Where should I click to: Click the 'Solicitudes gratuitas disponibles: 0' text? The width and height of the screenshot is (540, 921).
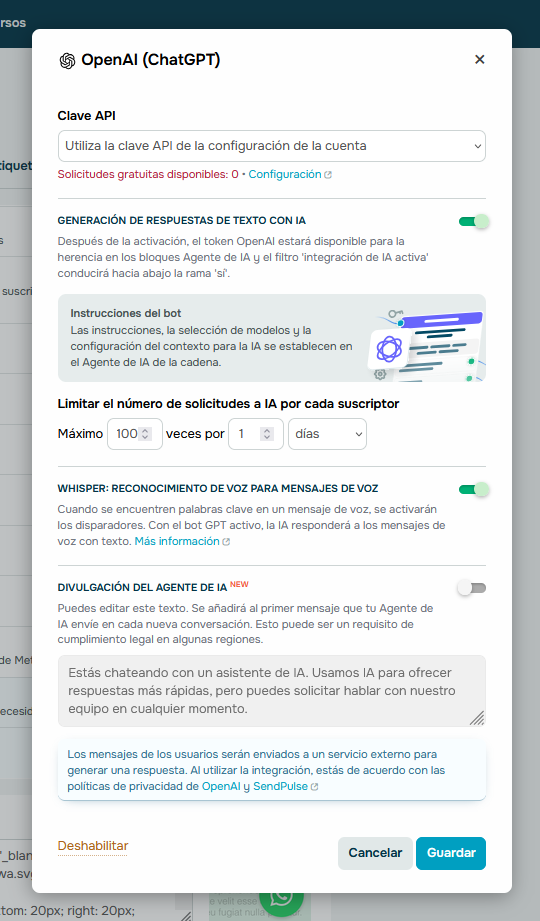click(x=148, y=174)
